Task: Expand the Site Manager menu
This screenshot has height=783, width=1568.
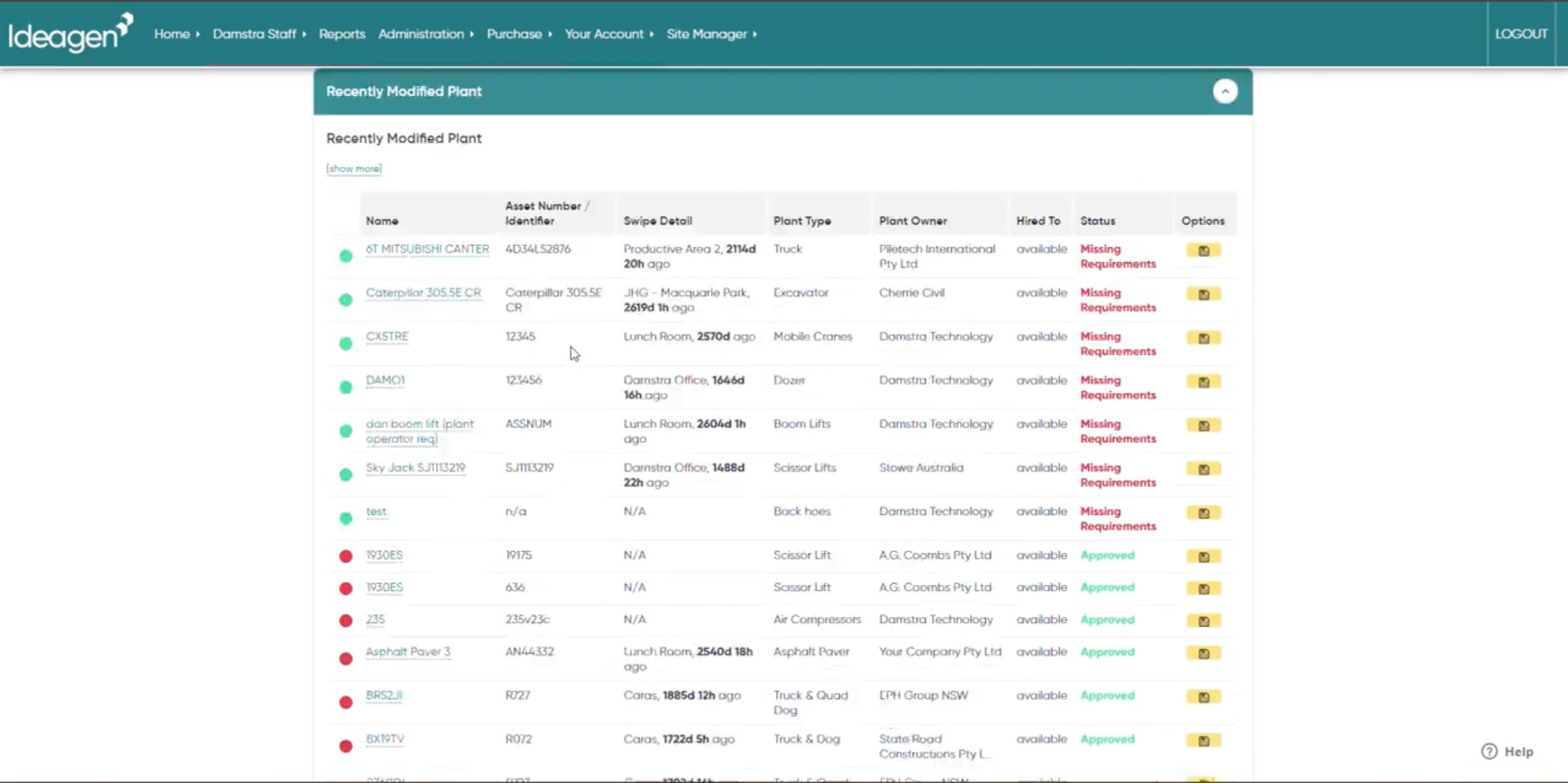Action: [x=711, y=34]
